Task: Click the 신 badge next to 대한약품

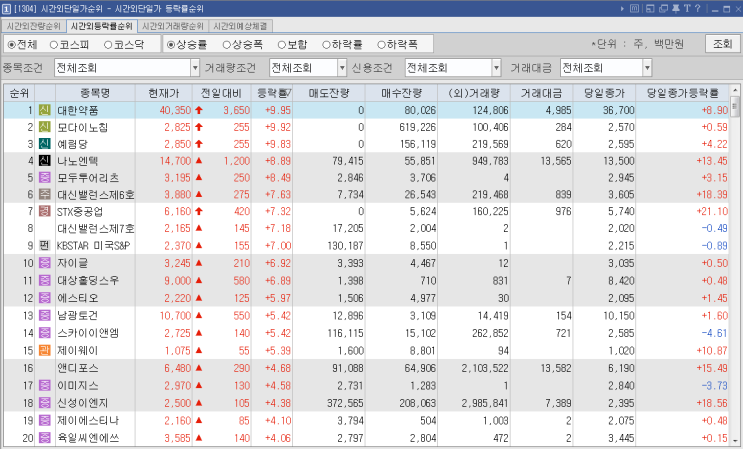Action: click(x=45, y=110)
